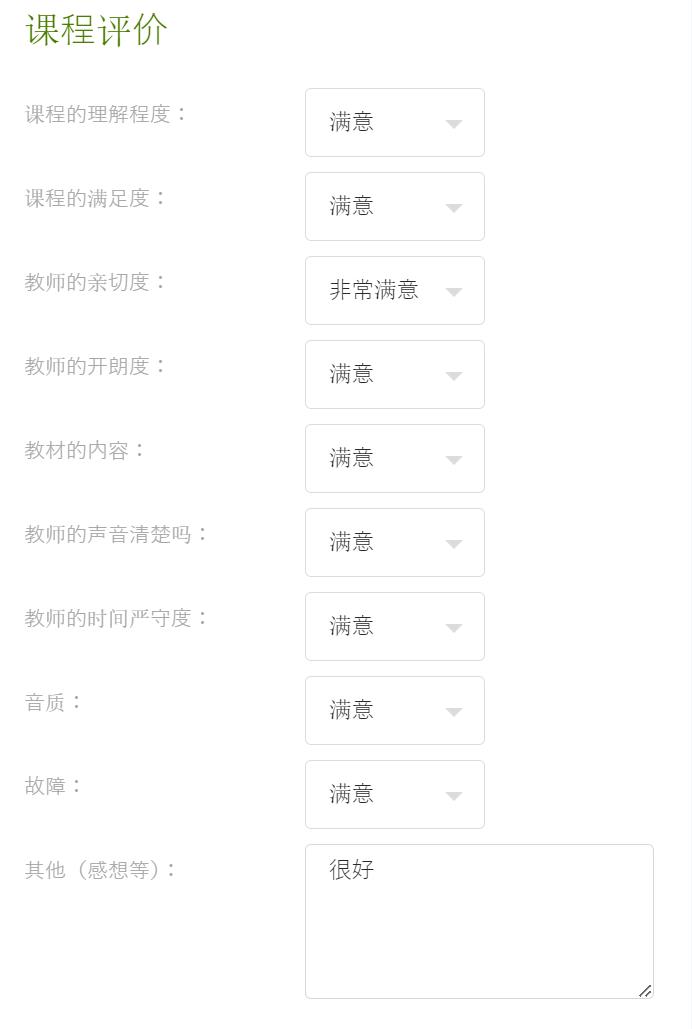
Task: Click the arrow icon in 教师的开朗度 dropdown
Action: [x=454, y=376]
